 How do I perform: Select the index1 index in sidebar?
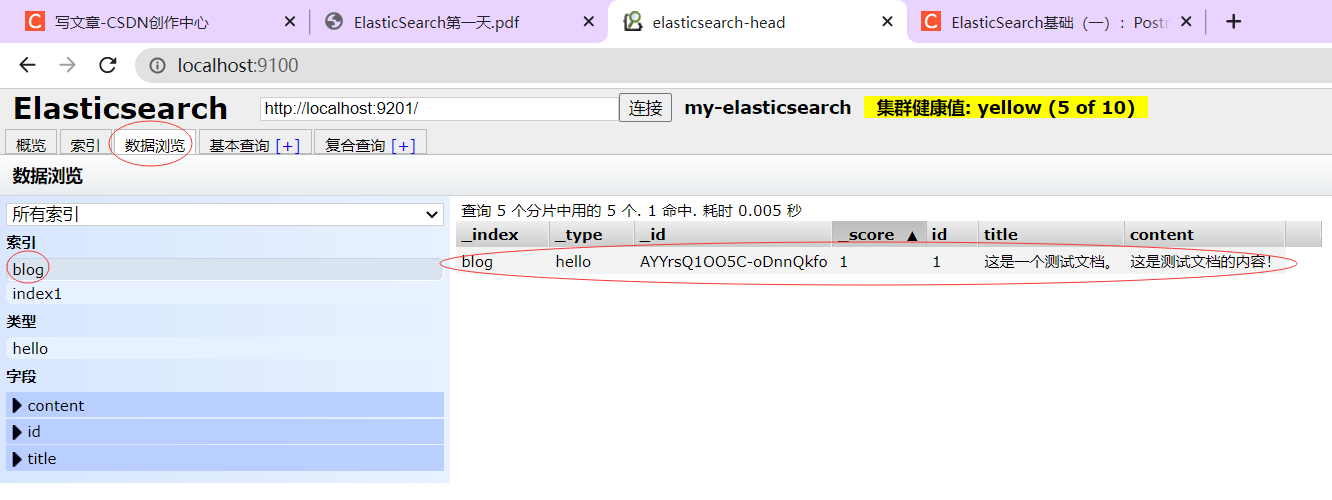(x=225, y=294)
